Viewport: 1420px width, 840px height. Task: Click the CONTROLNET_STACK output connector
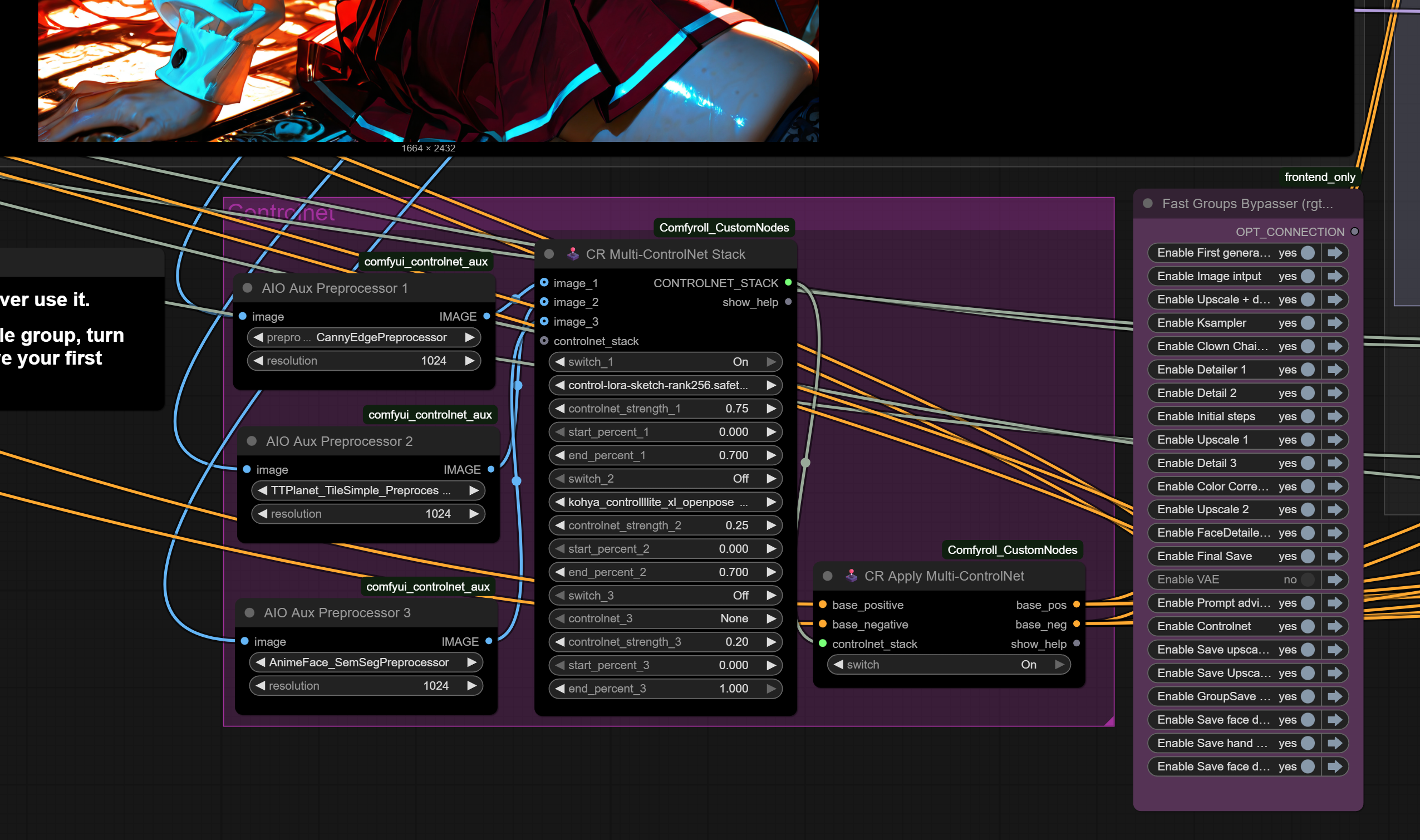[788, 282]
